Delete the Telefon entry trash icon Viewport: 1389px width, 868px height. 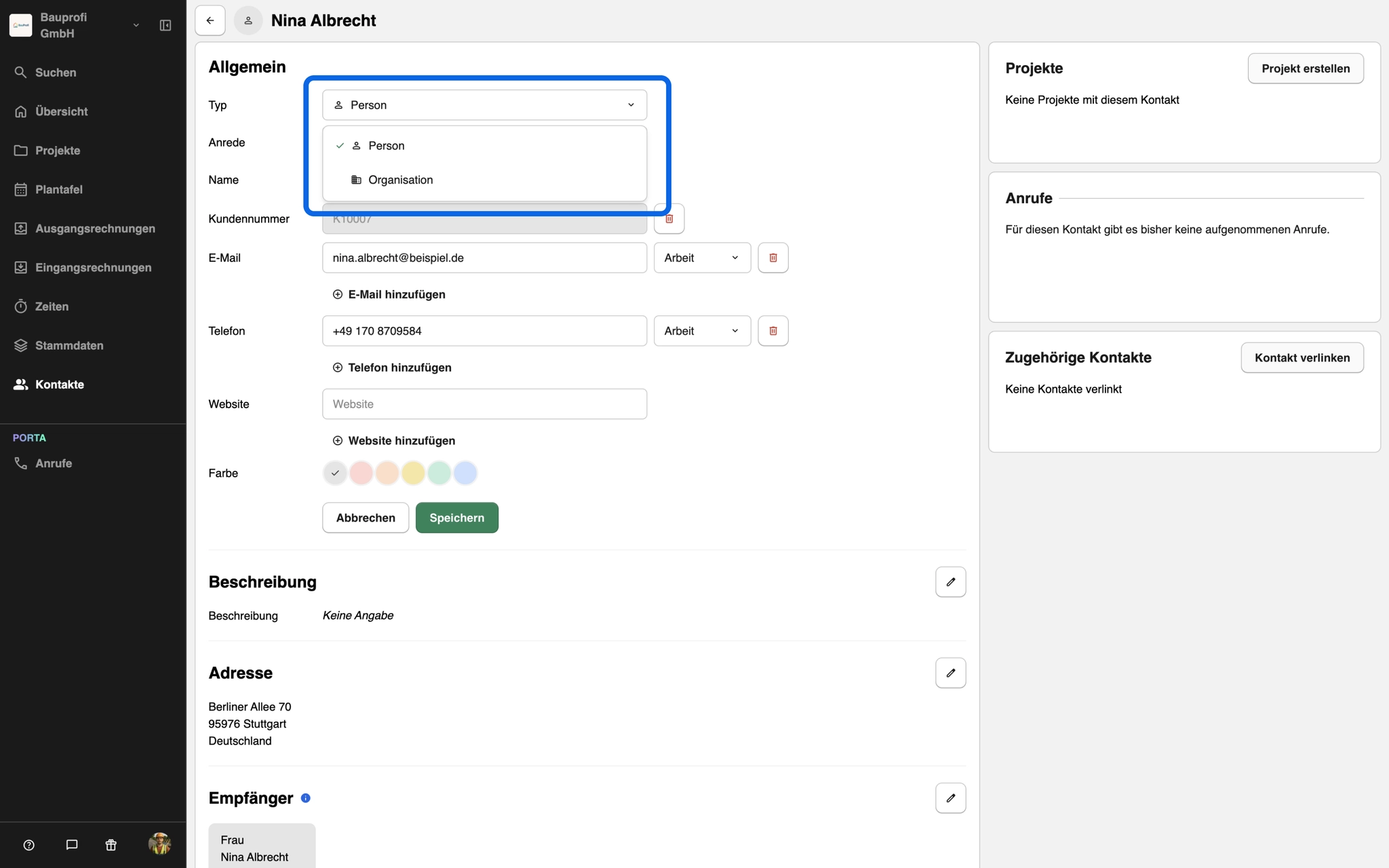pos(772,331)
